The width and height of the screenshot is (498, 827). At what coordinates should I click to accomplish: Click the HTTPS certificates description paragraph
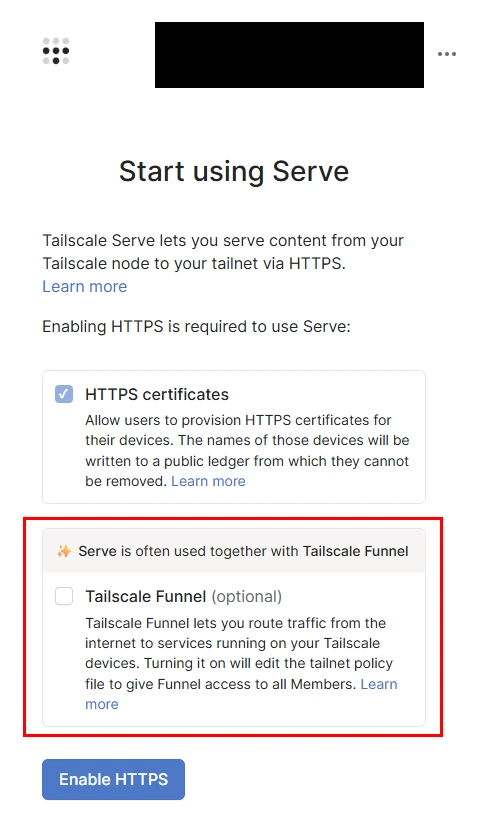coord(247,450)
